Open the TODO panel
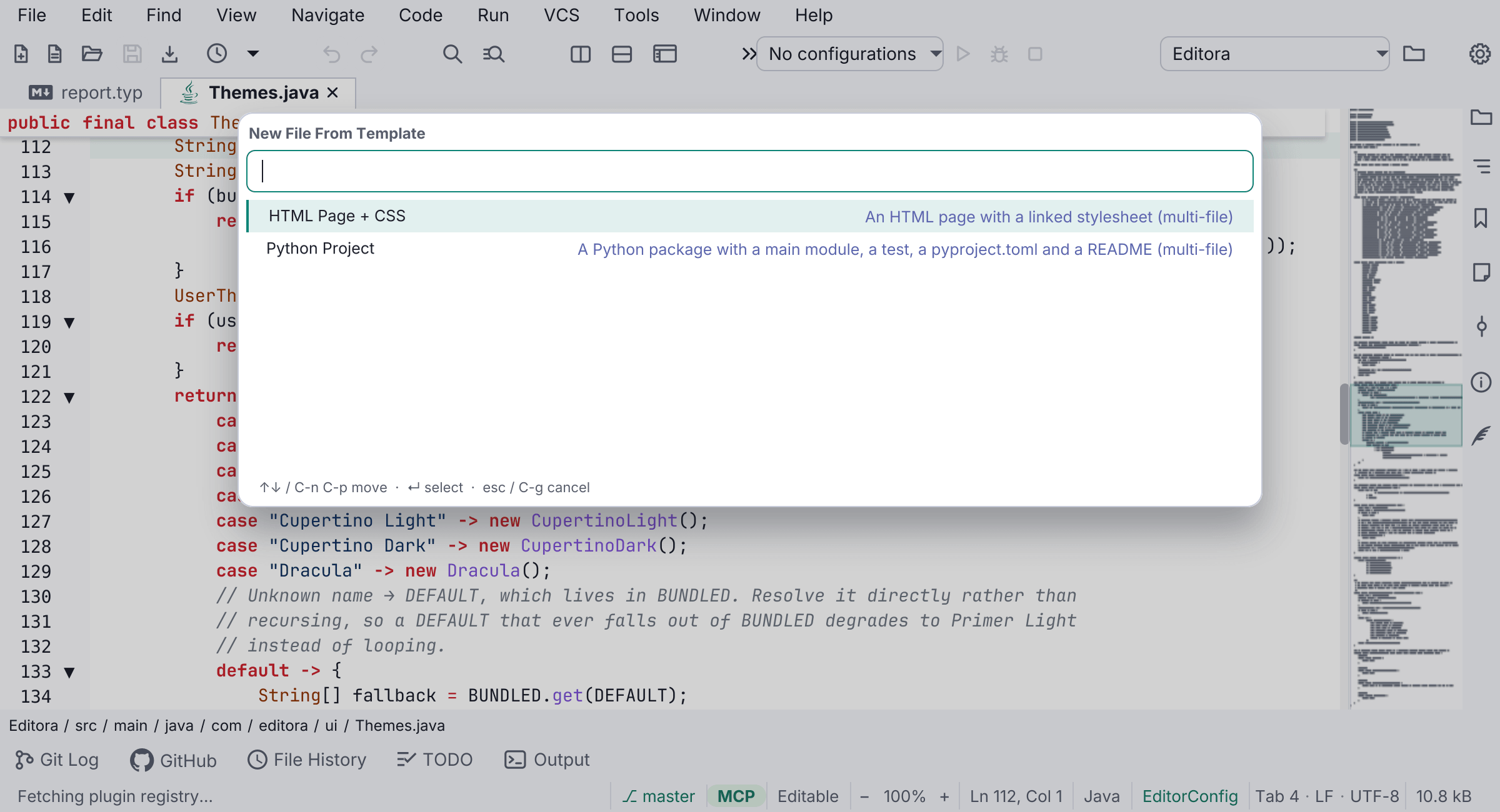 click(434, 760)
